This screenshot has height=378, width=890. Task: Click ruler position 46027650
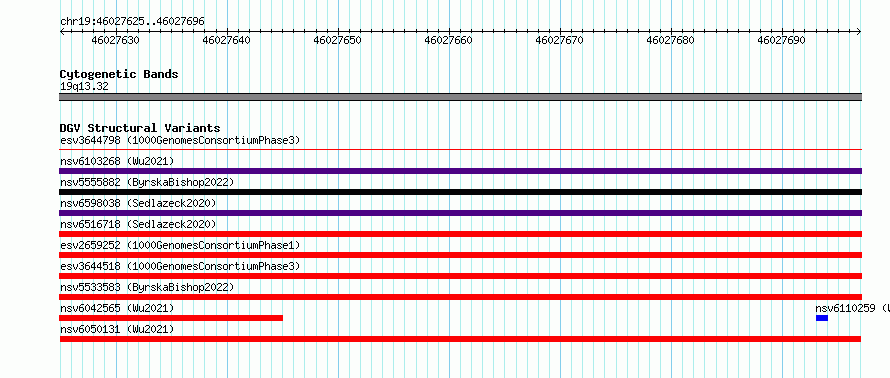(338, 40)
